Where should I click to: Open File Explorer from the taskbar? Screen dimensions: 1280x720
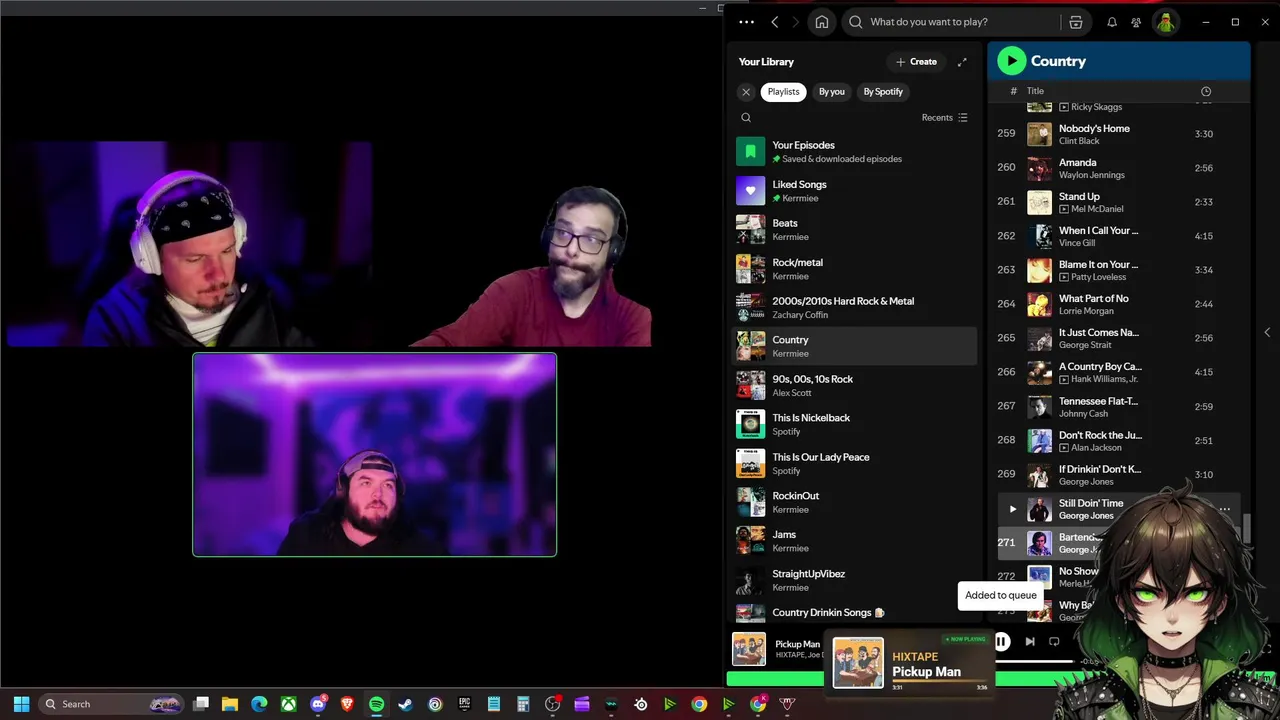click(x=230, y=704)
